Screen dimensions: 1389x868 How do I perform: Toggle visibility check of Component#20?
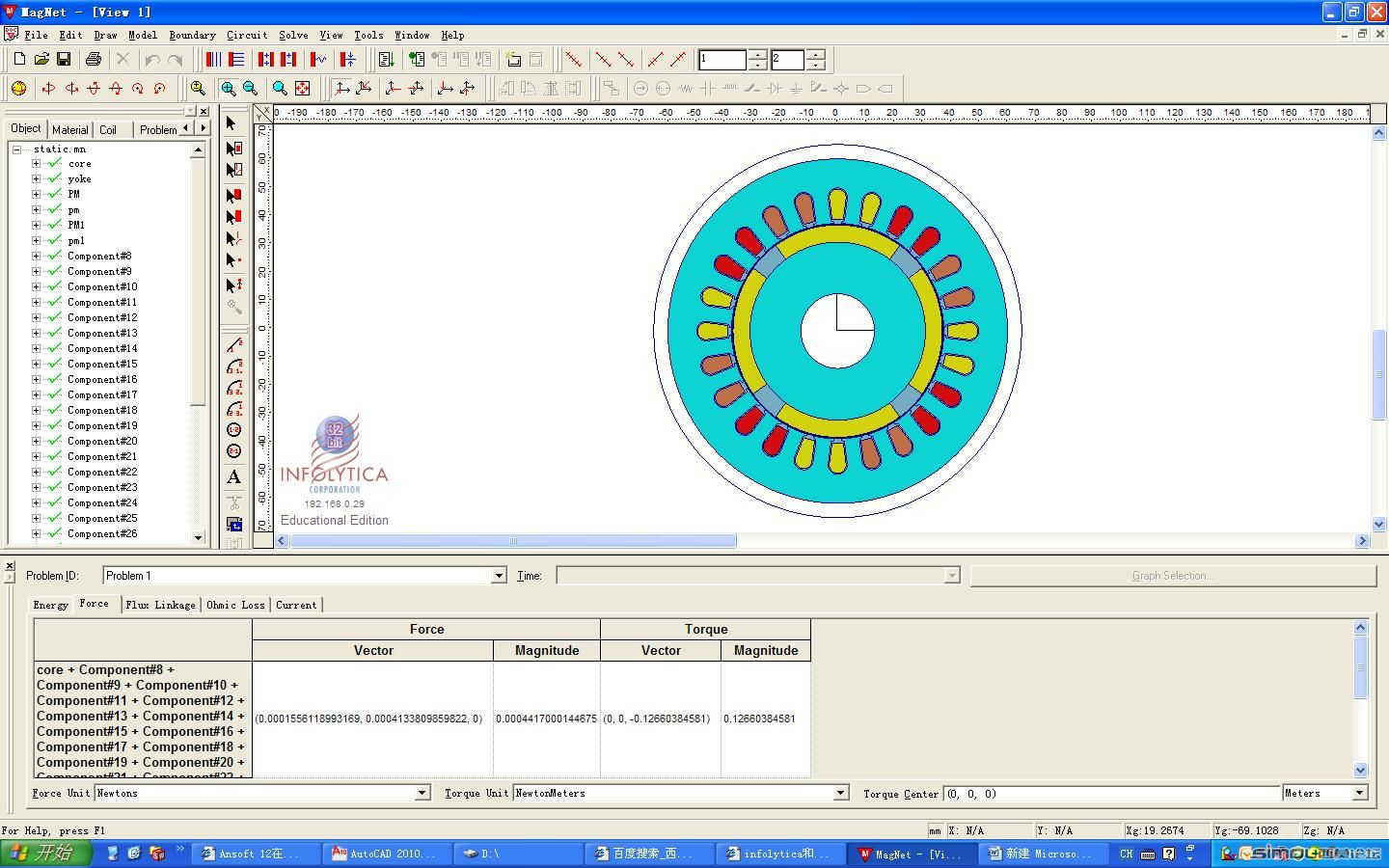(55, 442)
